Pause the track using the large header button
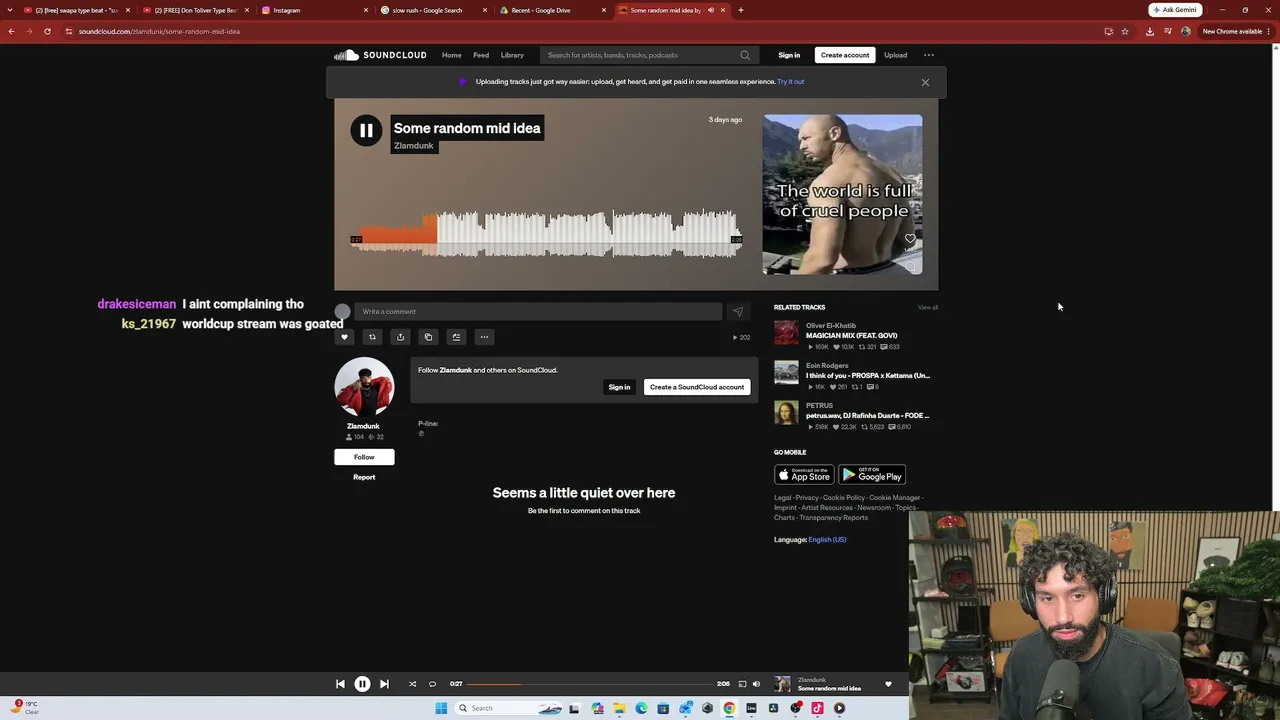Viewport: 1280px width, 720px height. 366,130
